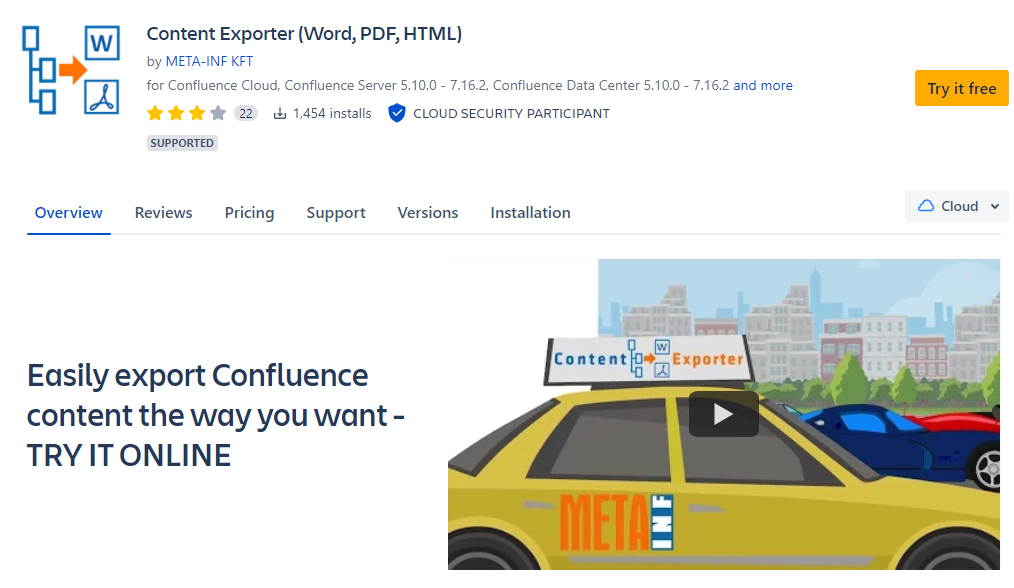The image size is (1014, 588).
Task: Play the Content Exporter video
Action: (723, 414)
